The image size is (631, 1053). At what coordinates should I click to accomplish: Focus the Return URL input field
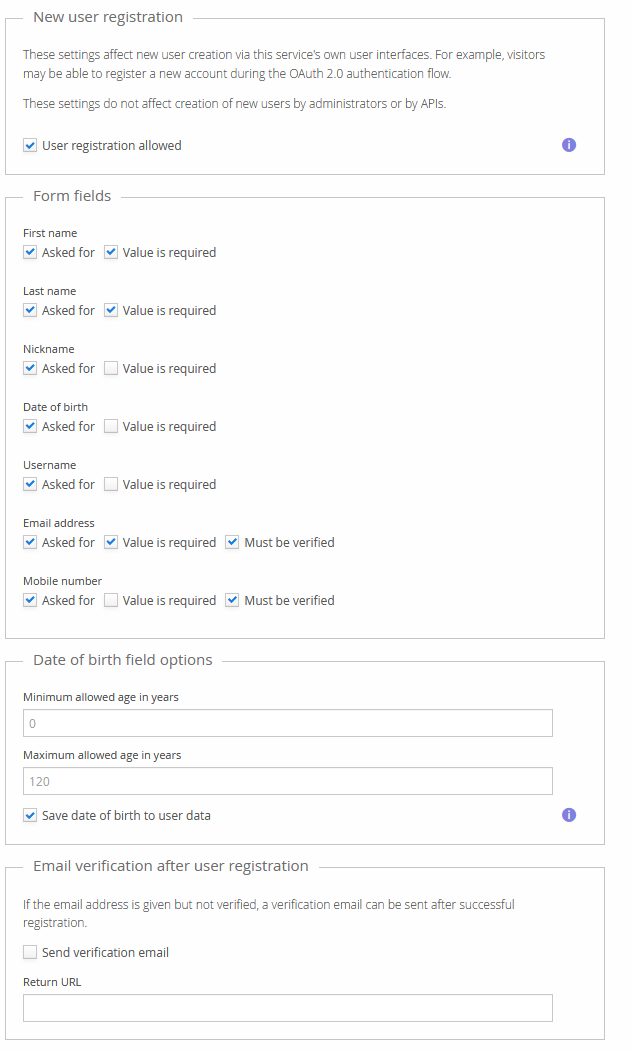(x=287, y=1008)
